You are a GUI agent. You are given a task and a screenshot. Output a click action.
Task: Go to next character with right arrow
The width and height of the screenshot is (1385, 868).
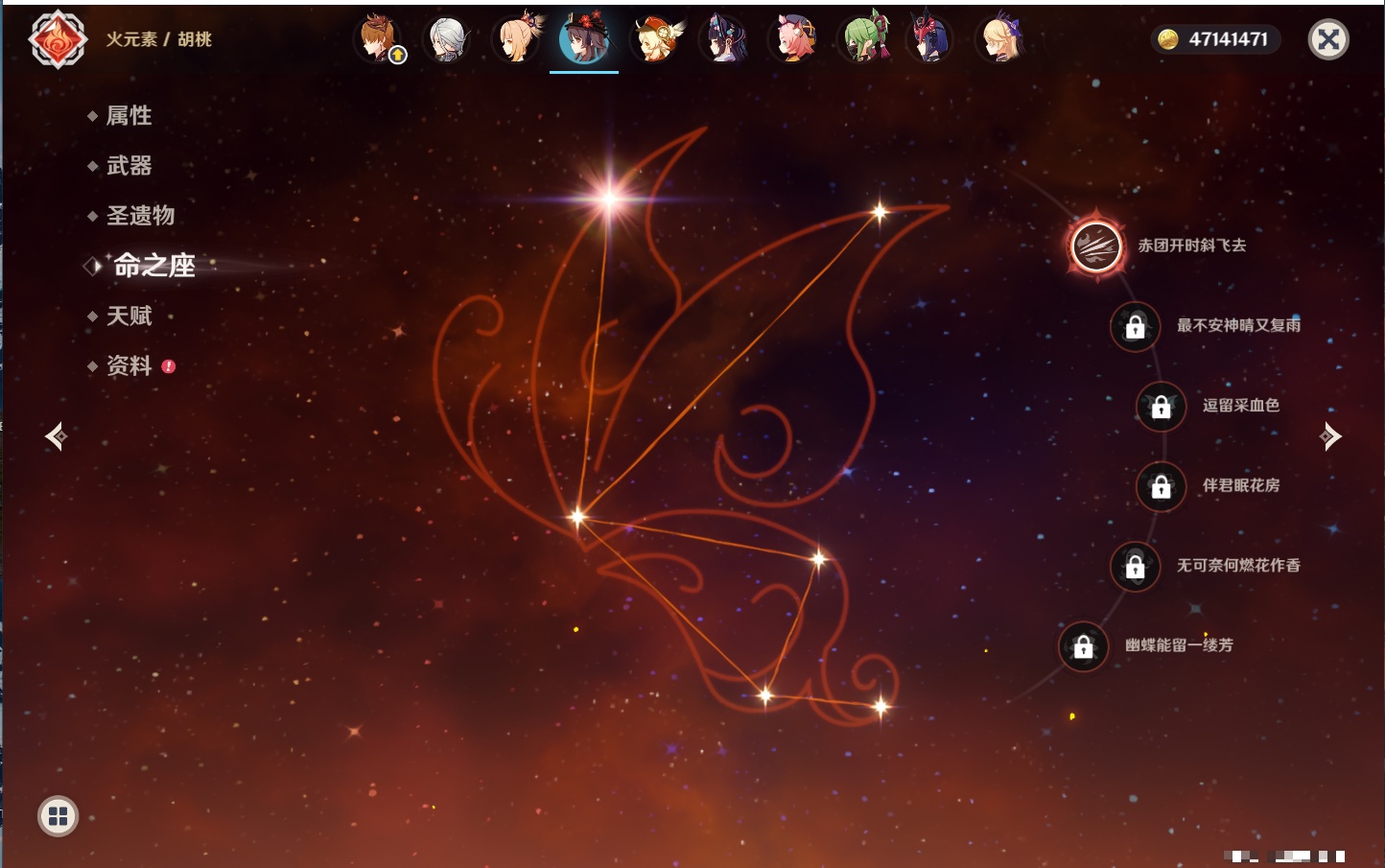coord(1330,436)
